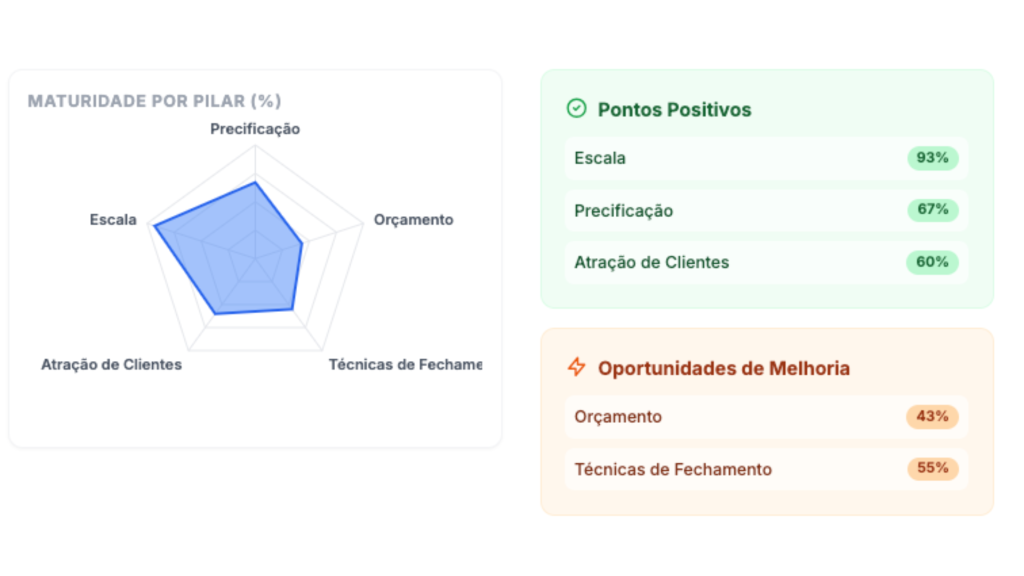
Task: Click the Oportunidades de Melhoria heading text
Action: (x=724, y=368)
